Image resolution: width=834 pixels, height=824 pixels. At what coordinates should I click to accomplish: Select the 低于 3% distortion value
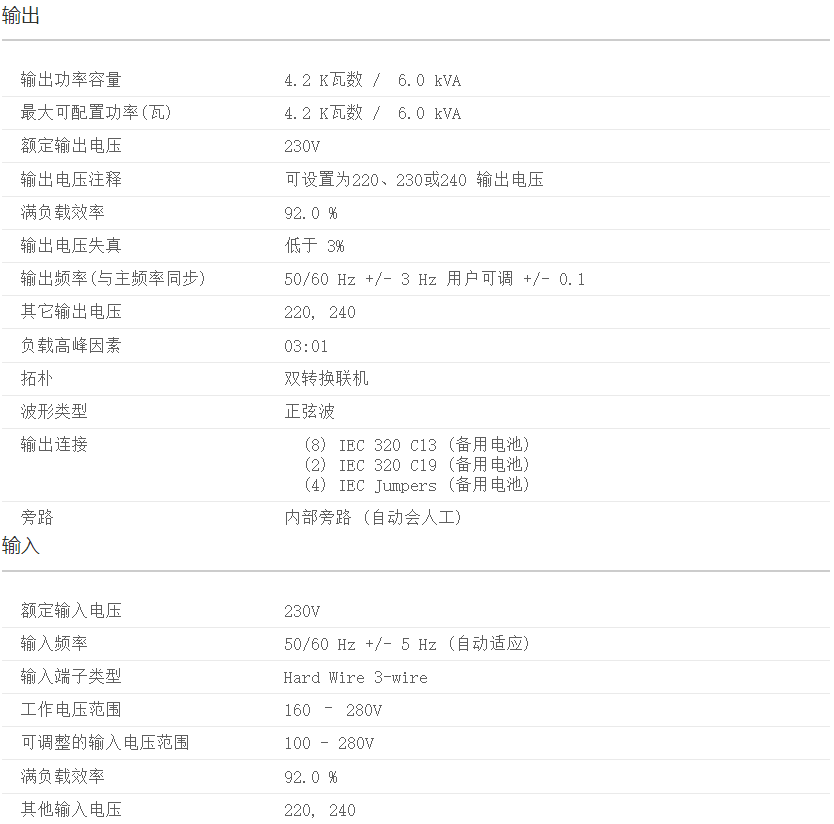[314, 246]
